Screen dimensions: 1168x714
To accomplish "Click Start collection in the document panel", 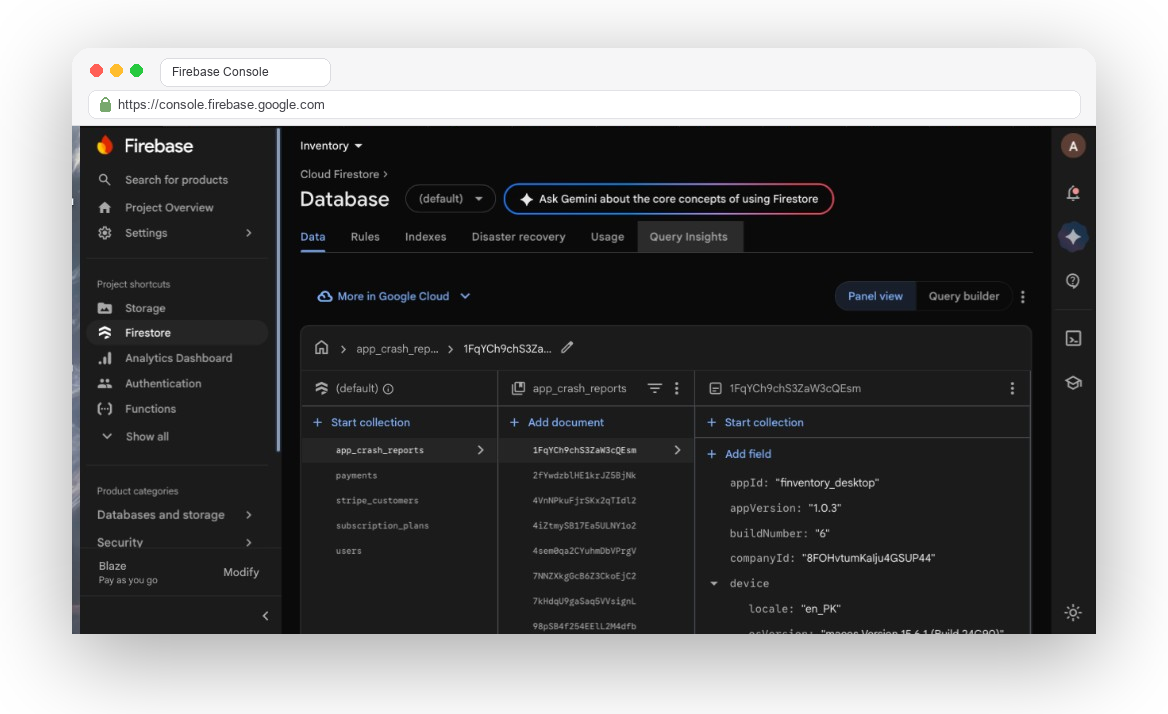I will [755, 422].
